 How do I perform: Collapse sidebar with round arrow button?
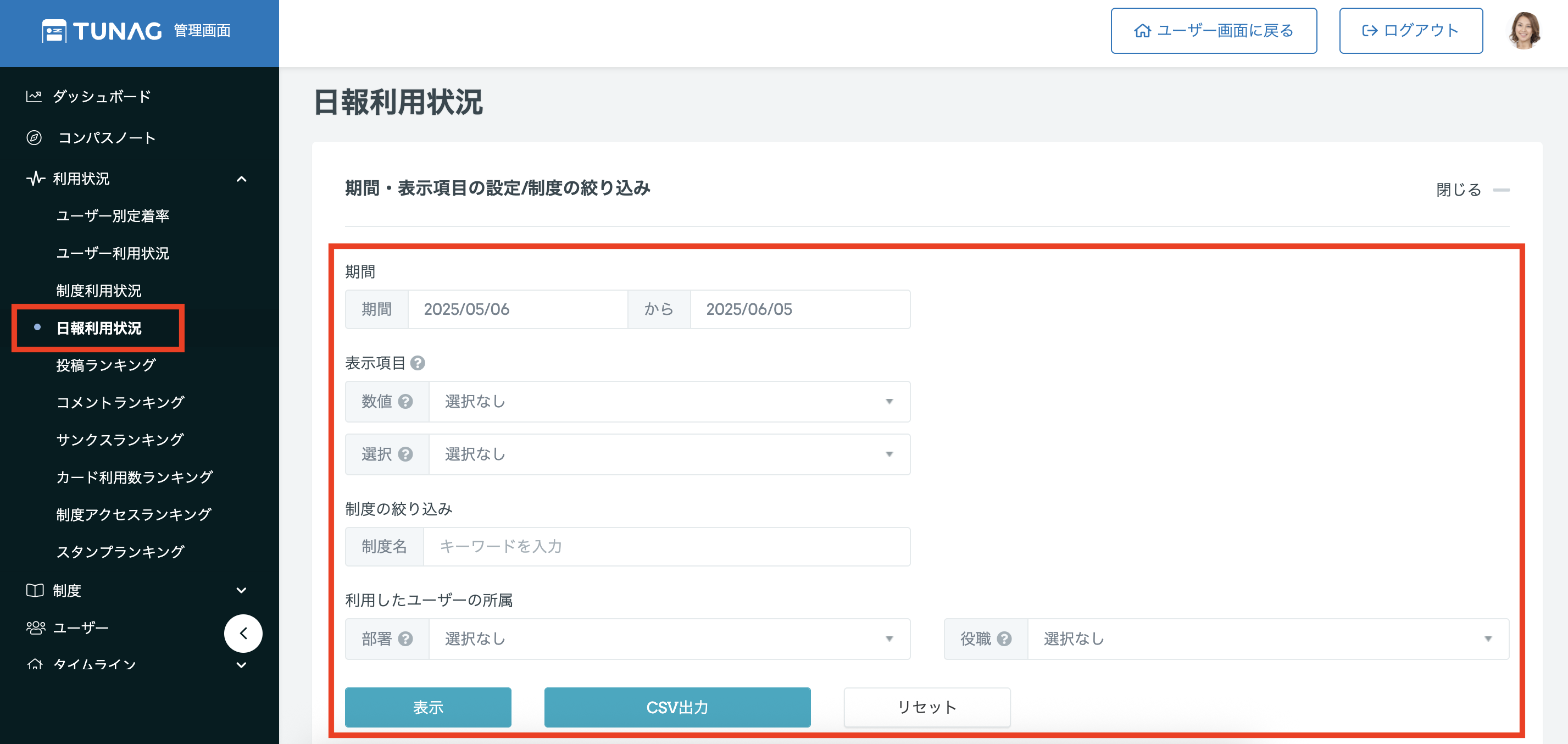(243, 633)
